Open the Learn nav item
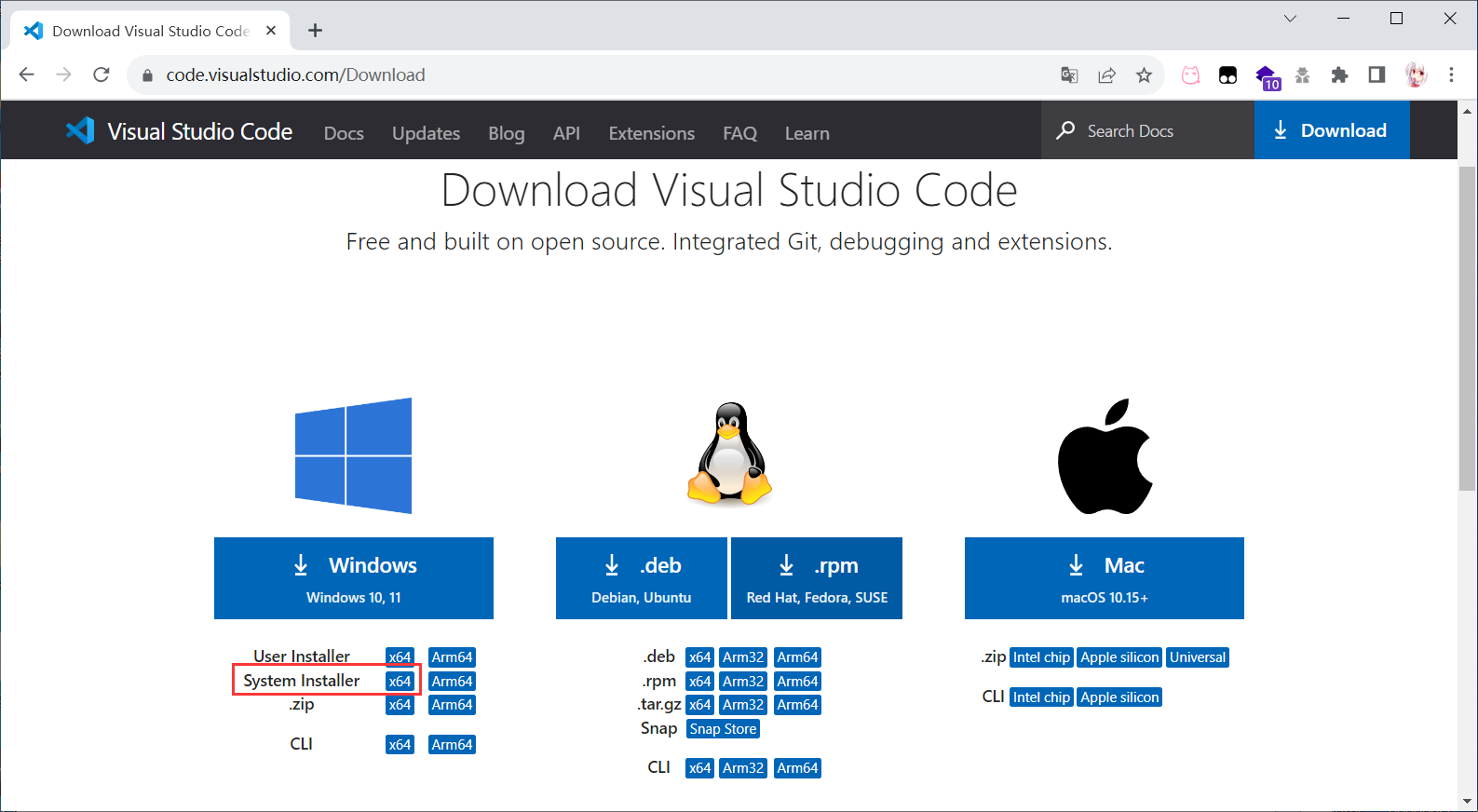The width and height of the screenshot is (1478, 812). click(807, 133)
